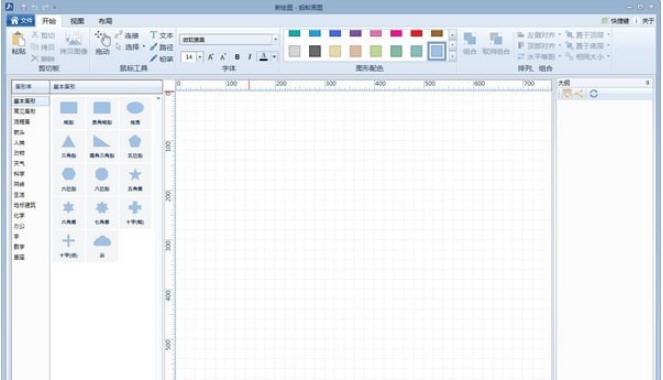Pick the brown color swatch
The width and height of the screenshot is (663, 380).
(x=437, y=33)
